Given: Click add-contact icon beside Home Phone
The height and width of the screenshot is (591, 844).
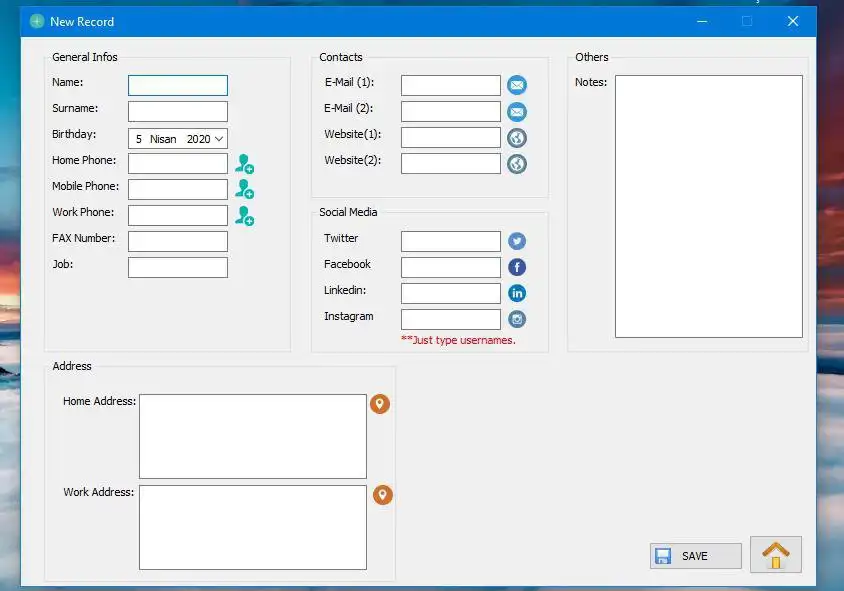Looking at the screenshot, I should (x=244, y=164).
